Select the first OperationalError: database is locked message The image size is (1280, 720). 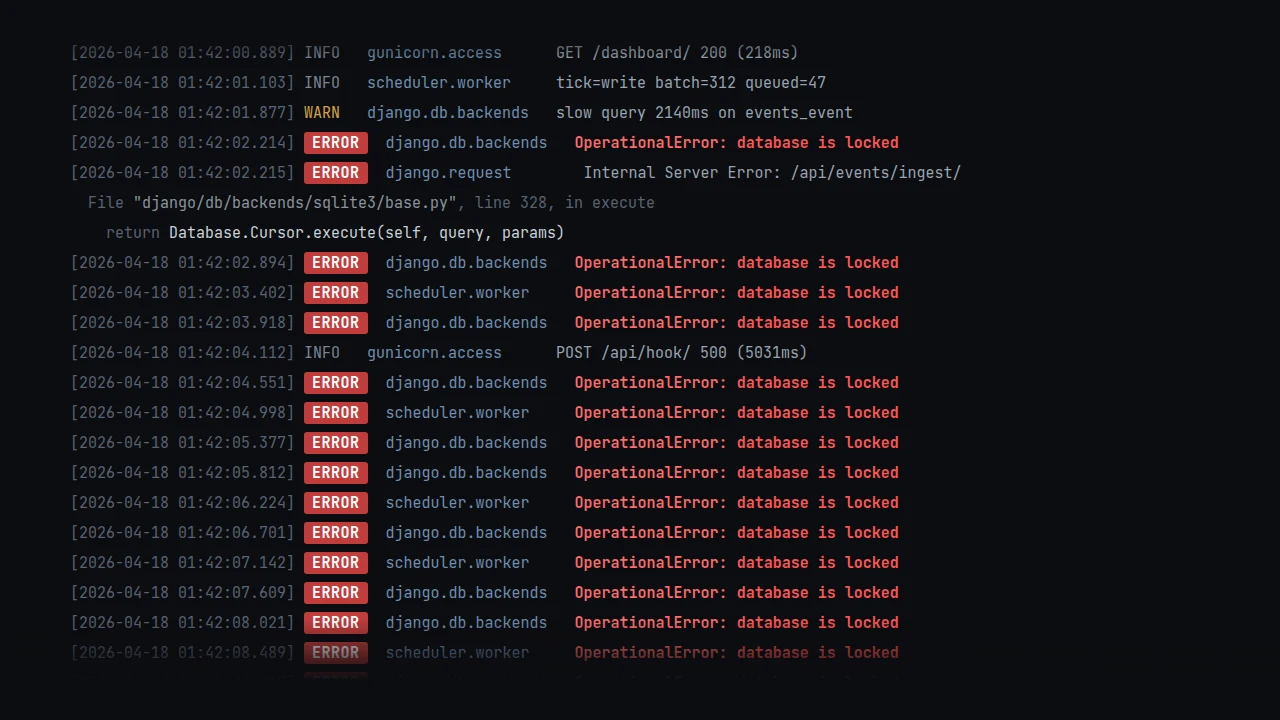pos(736,142)
